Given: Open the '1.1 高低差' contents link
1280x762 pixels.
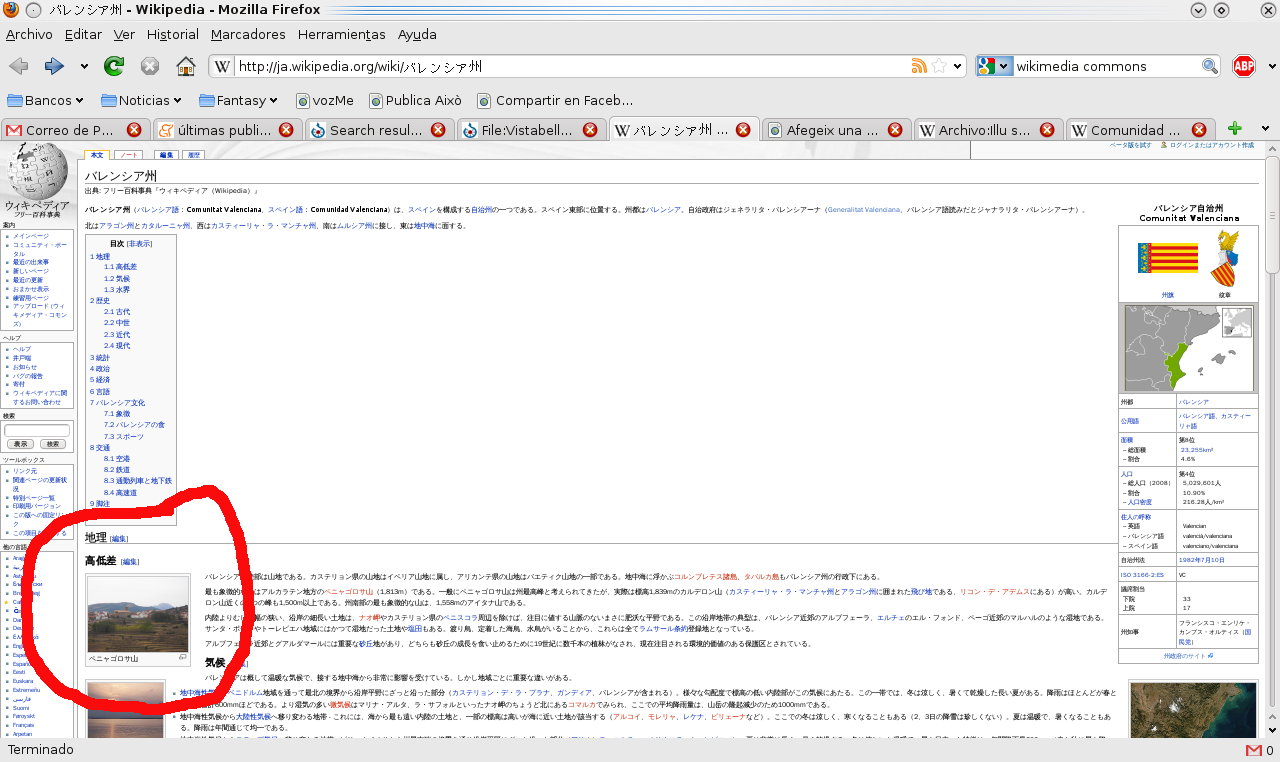Looking at the screenshot, I should (x=120, y=267).
